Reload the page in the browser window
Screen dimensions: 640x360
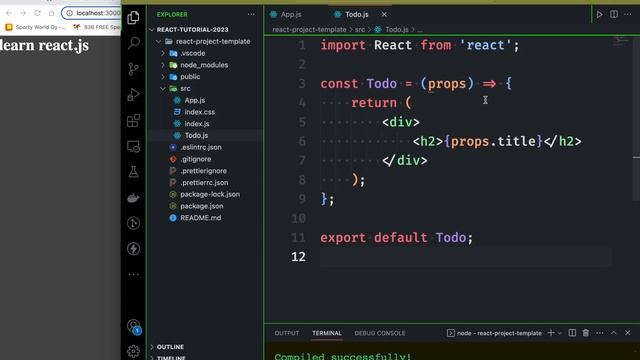point(37,13)
